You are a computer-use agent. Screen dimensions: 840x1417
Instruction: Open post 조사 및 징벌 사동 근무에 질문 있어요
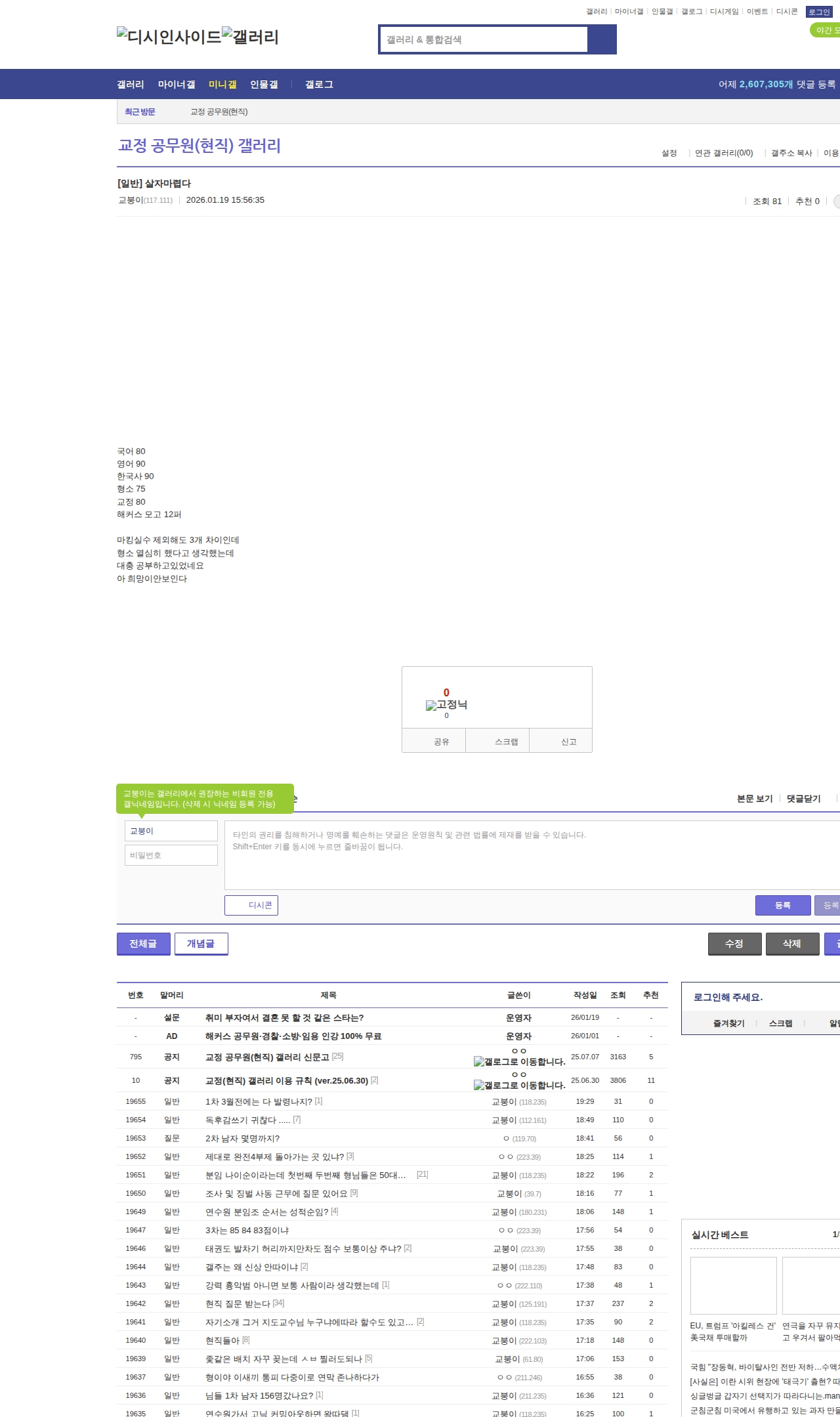276,1193
